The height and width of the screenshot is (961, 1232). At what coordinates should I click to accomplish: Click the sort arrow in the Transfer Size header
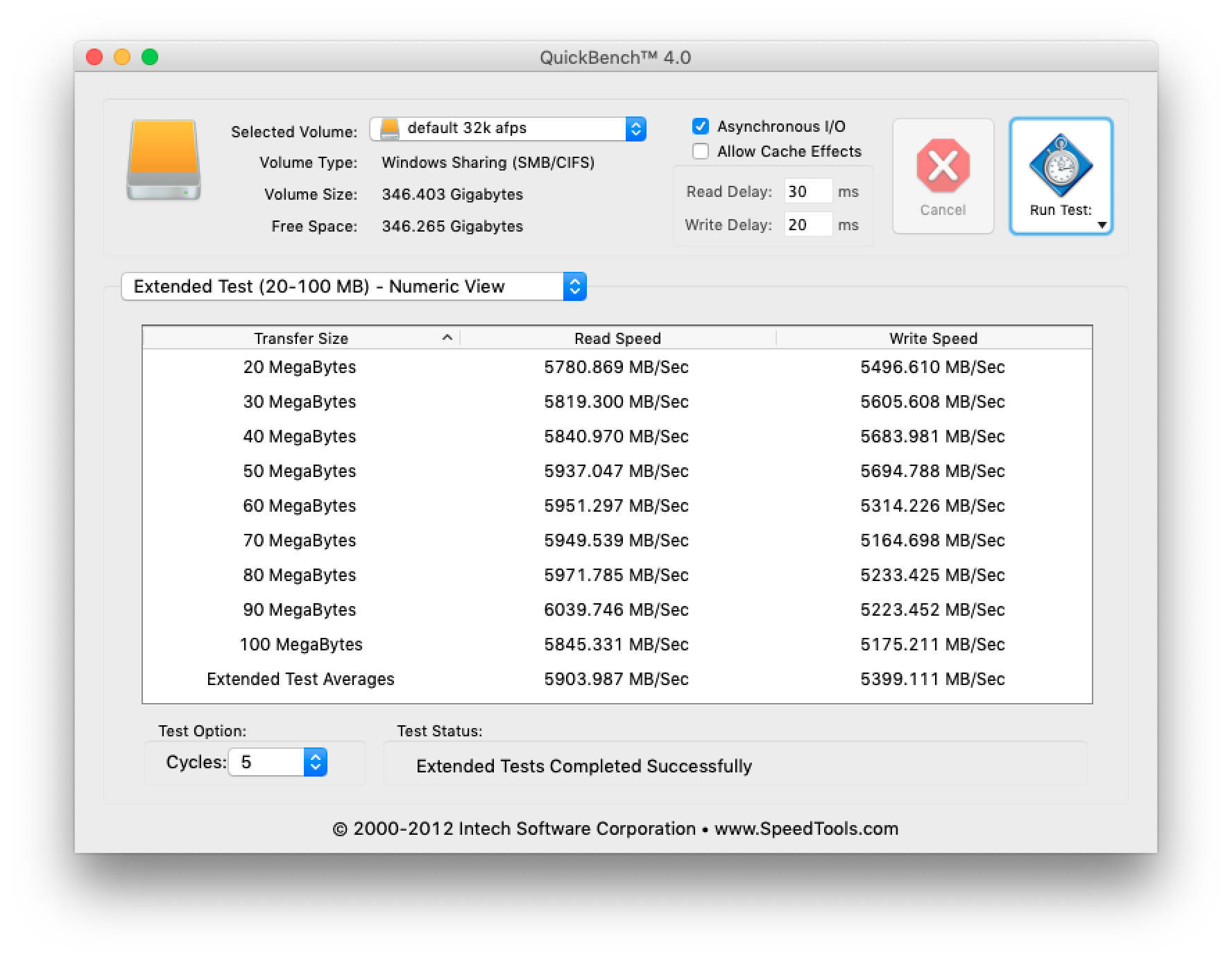[447, 338]
